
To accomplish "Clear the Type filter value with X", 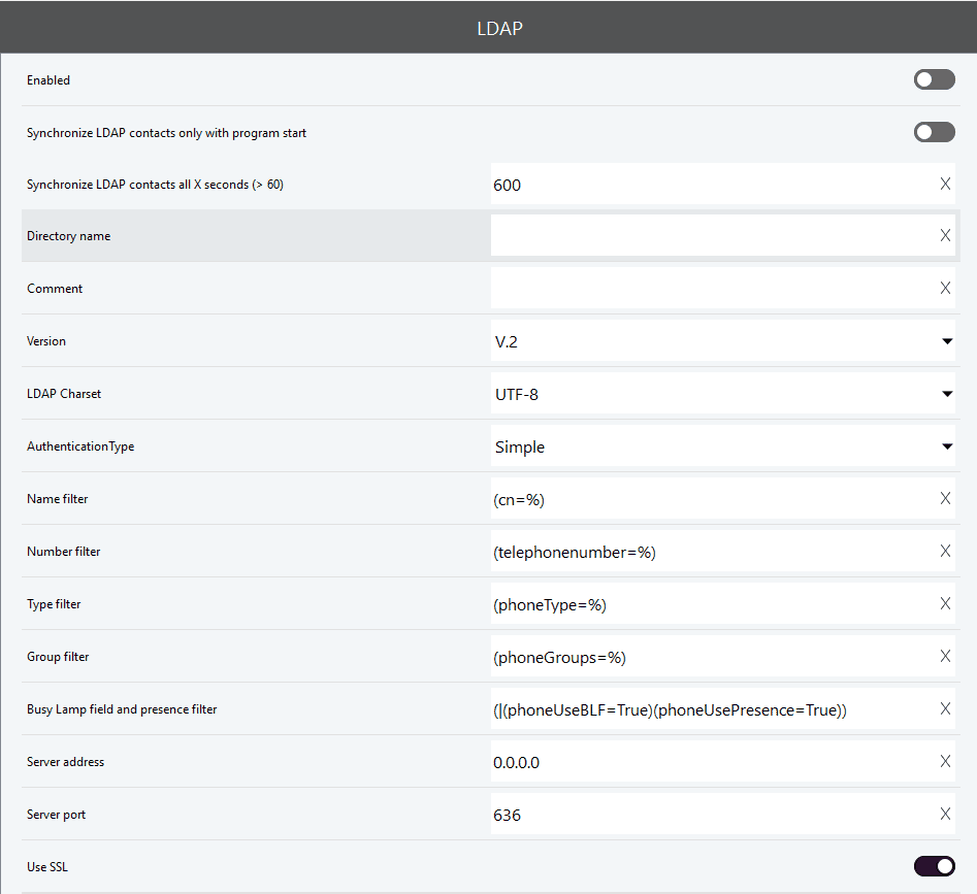I will pyautogui.click(x=945, y=604).
